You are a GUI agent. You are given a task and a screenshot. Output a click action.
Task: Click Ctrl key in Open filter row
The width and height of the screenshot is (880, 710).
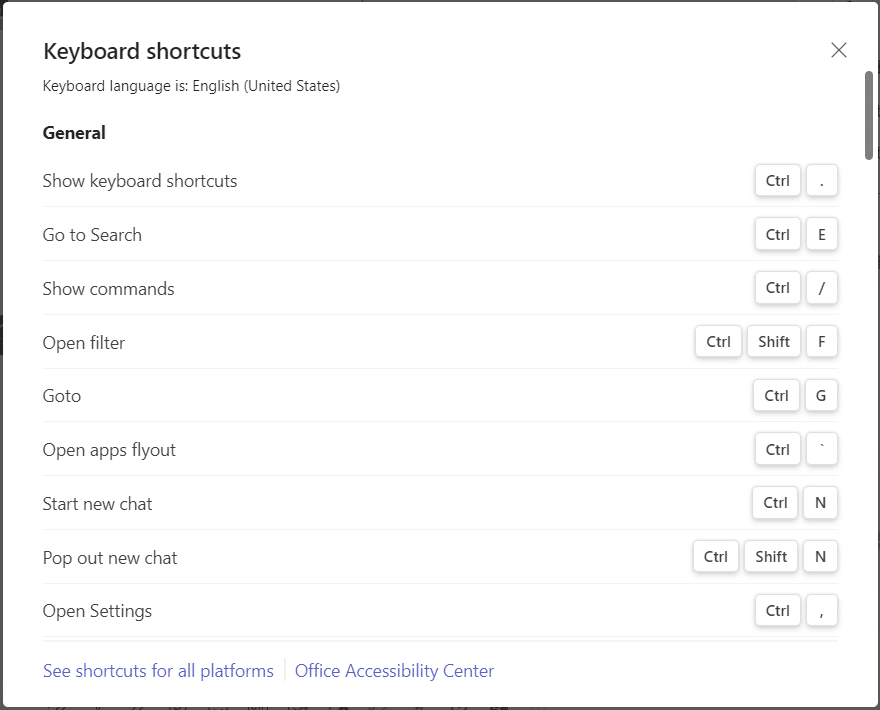[718, 341]
